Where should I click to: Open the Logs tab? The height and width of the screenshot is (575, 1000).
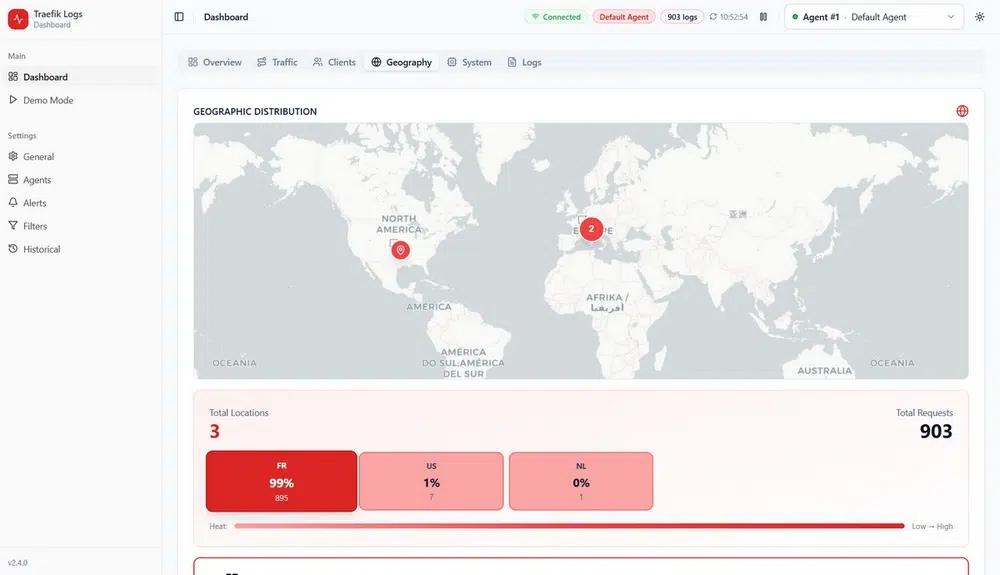(x=524, y=62)
